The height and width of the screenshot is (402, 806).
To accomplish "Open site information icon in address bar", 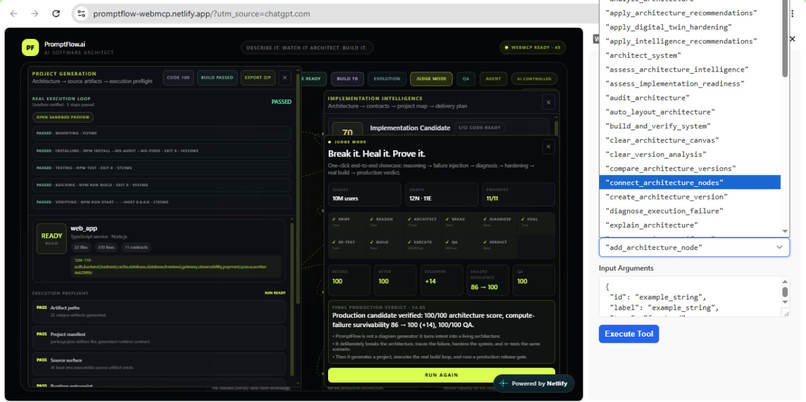I will point(81,14).
